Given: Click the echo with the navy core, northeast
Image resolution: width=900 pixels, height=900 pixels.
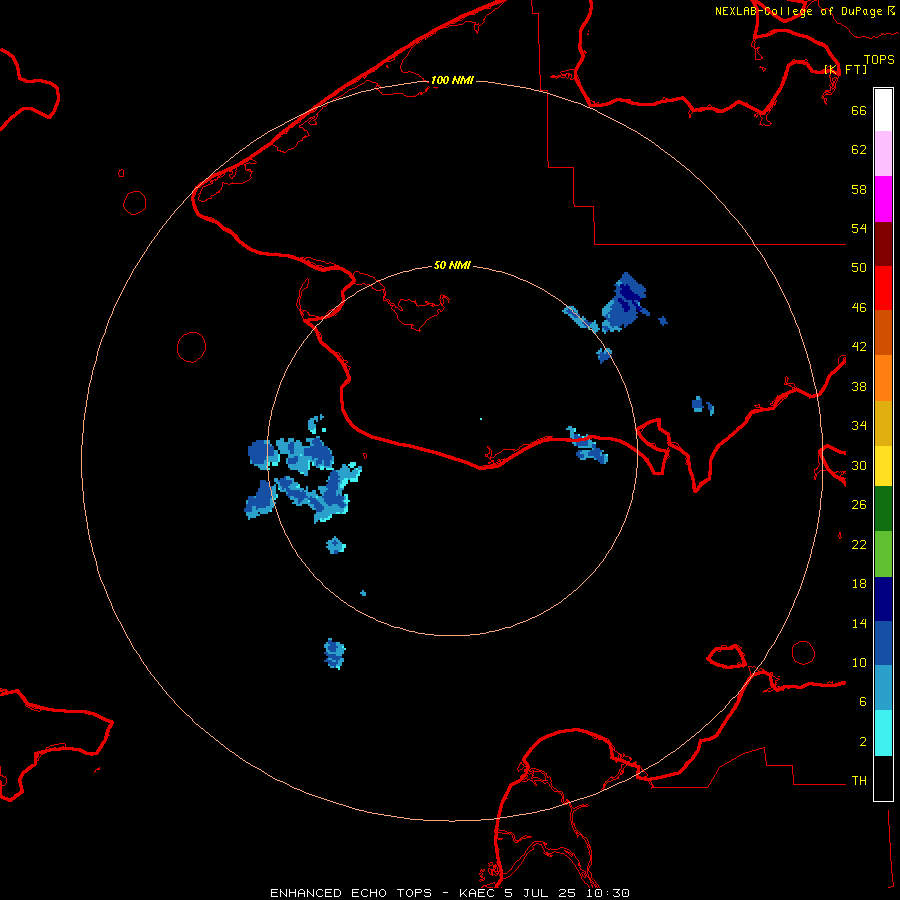Looking at the screenshot, I should tap(624, 302).
